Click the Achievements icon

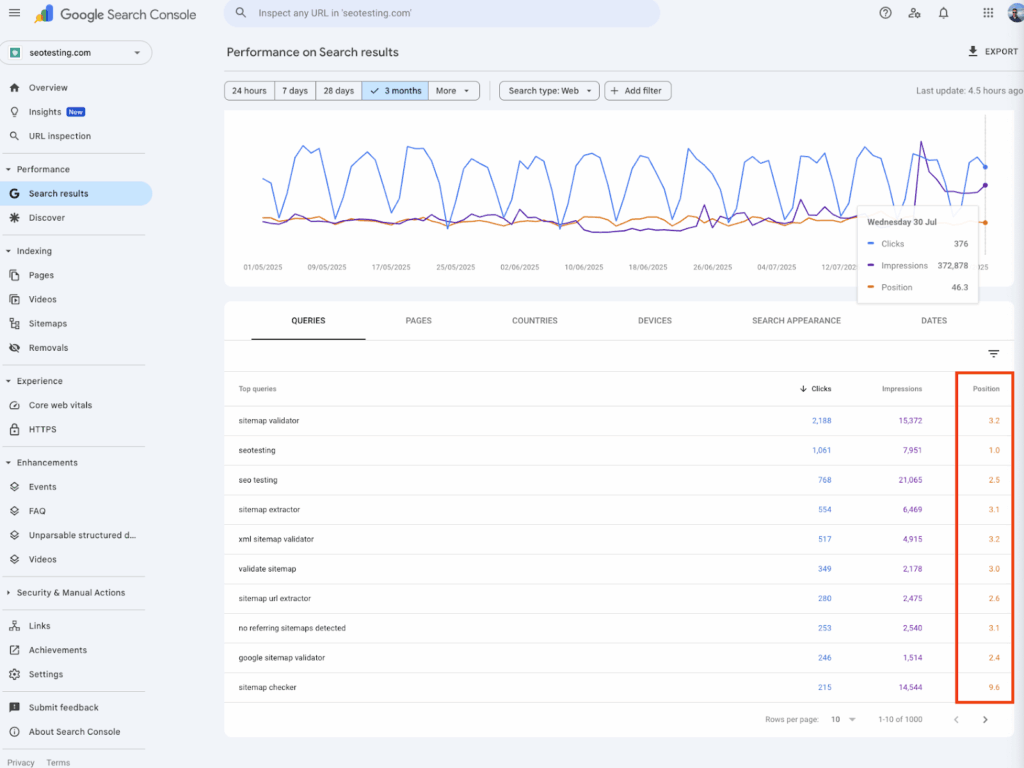[x=14, y=650]
